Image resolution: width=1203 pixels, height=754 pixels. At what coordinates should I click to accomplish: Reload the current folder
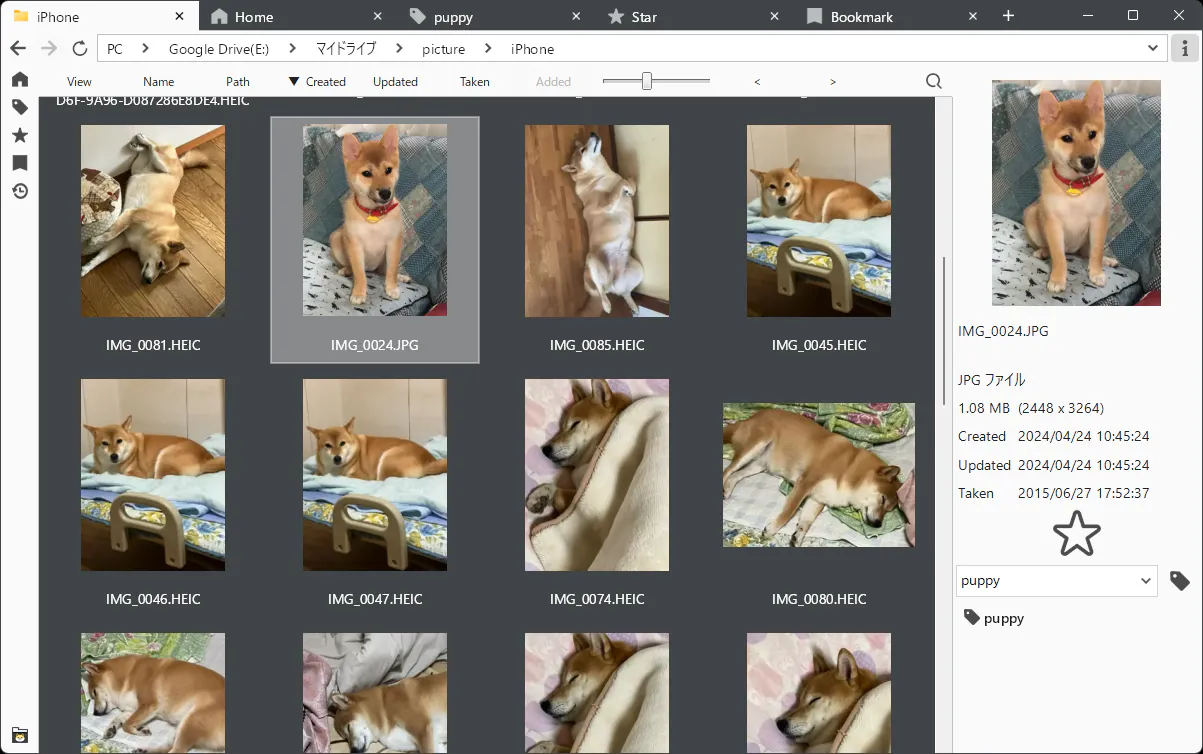(x=80, y=48)
